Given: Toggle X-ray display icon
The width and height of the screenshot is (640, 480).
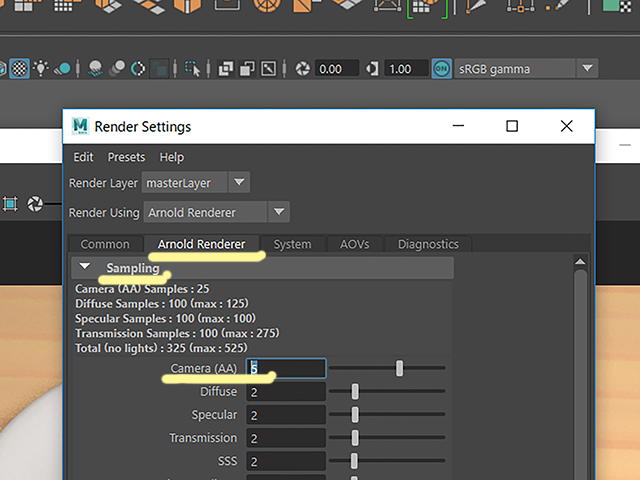Looking at the screenshot, I should (x=225, y=69).
